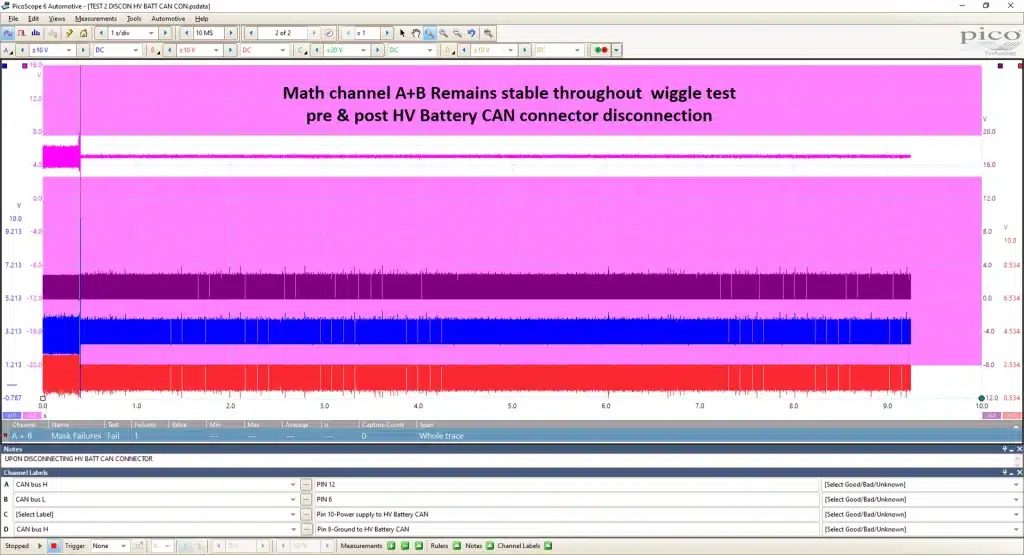Open Channel A ±10 V range dropdown
The width and height of the screenshot is (1024, 555).
pos(69,50)
